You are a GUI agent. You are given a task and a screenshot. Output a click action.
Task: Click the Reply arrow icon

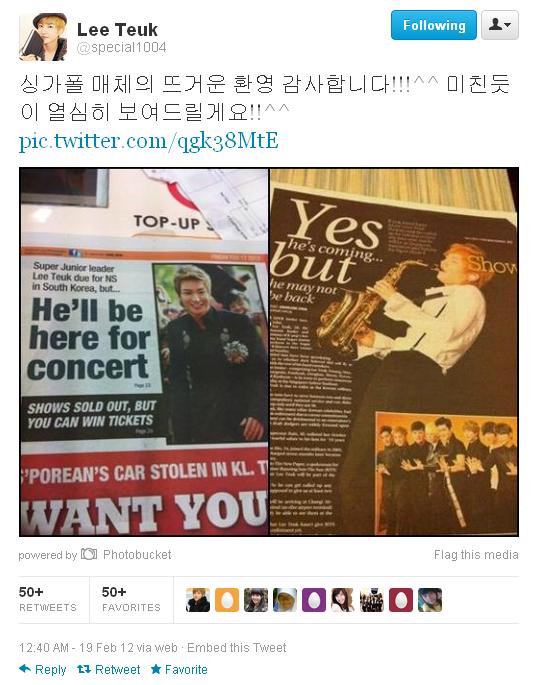[25, 668]
